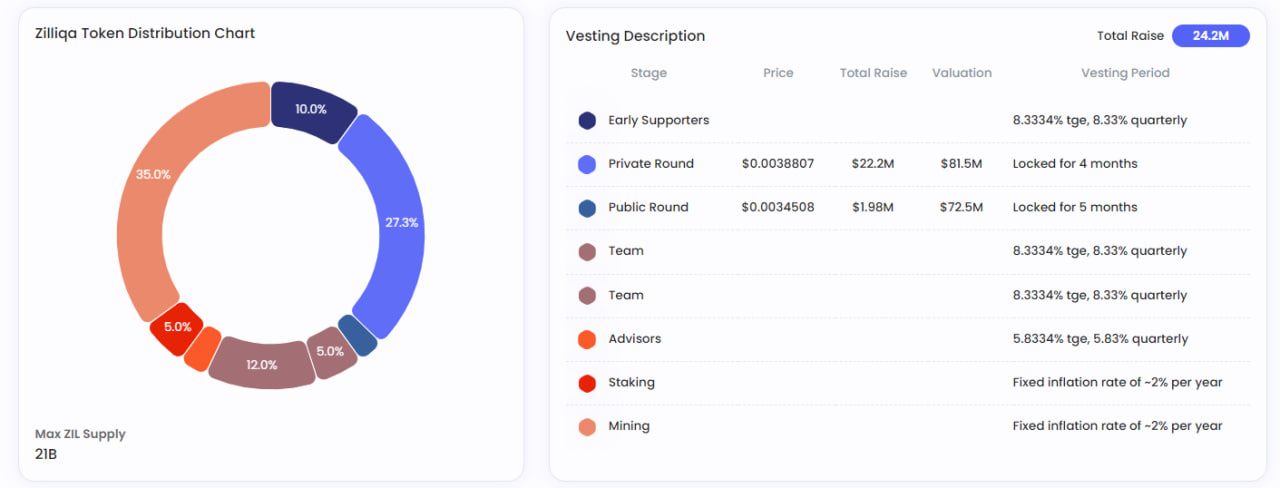Click the Advisors stage name

point(635,339)
